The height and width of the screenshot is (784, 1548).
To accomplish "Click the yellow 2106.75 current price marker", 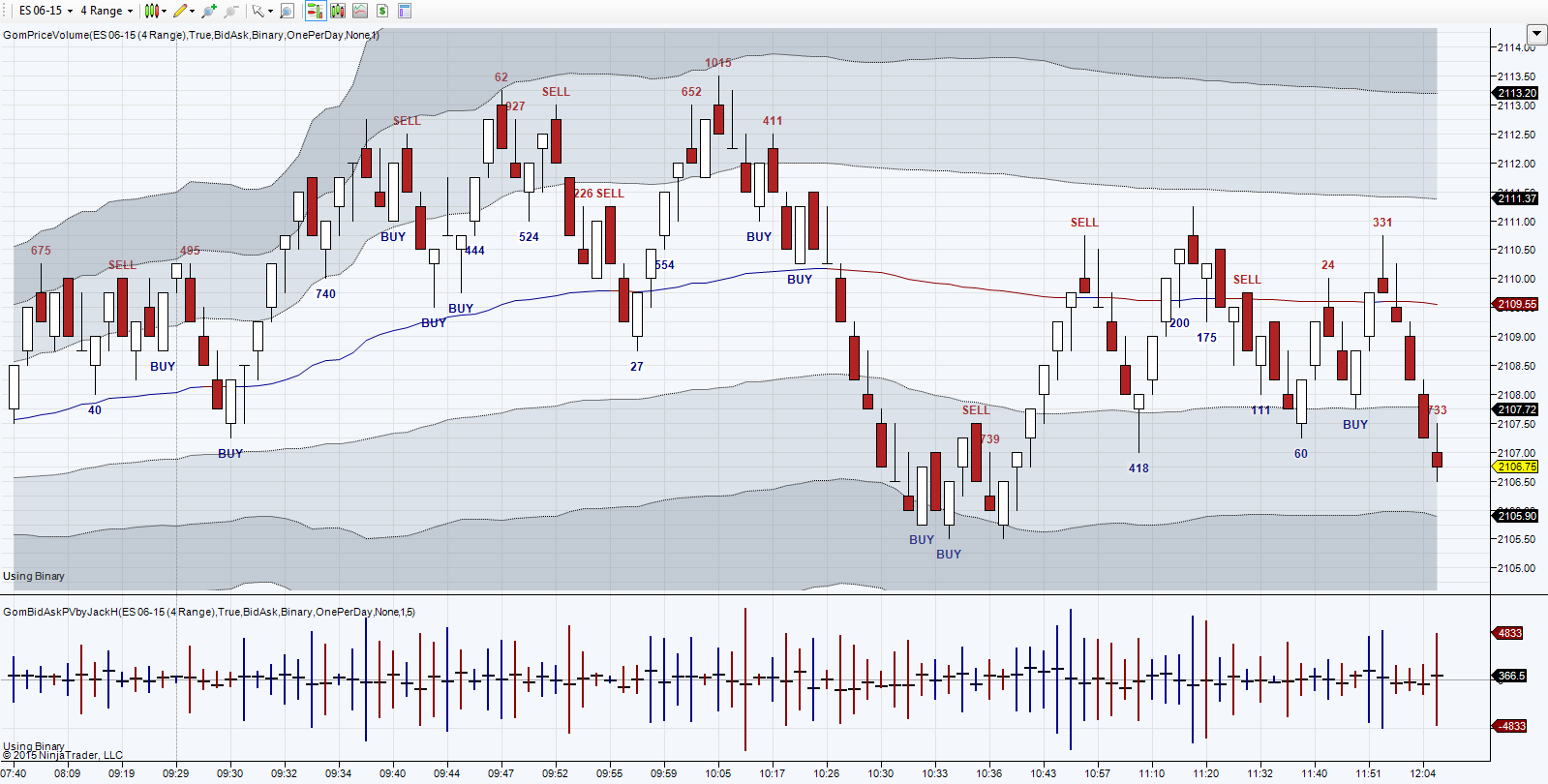I will click(x=1517, y=467).
